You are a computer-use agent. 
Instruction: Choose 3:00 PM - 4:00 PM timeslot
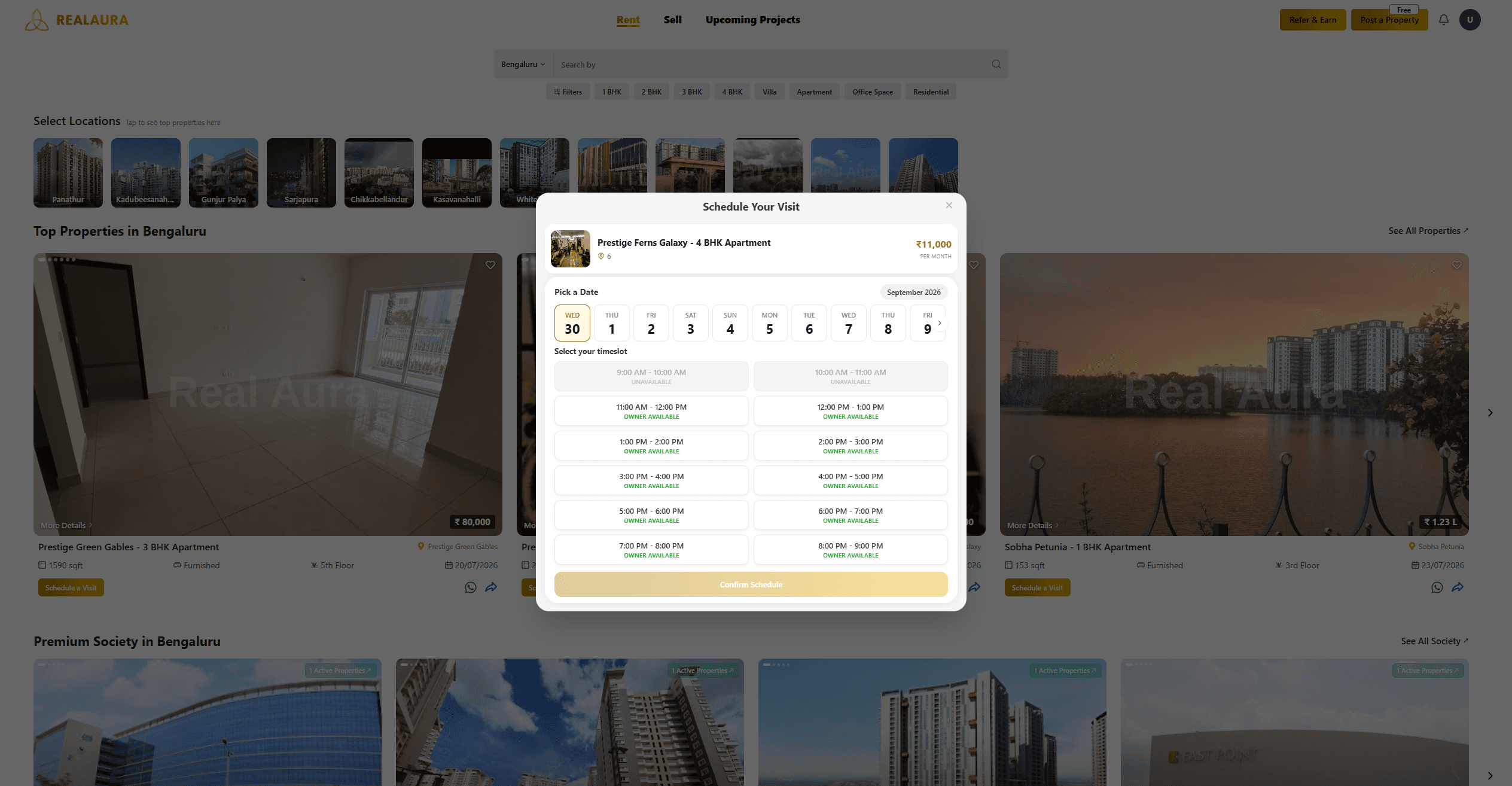(651, 480)
